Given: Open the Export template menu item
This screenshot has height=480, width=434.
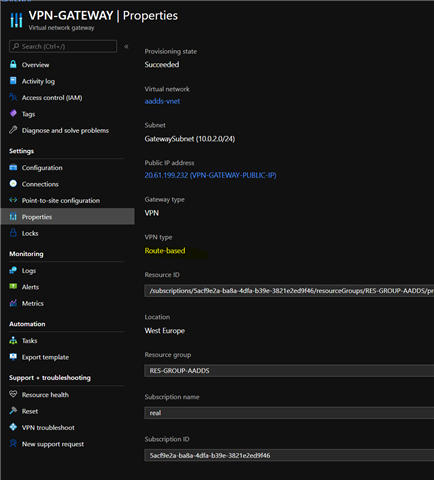Looking at the screenshot, I should pyautogui.click(x=45, y=357).
